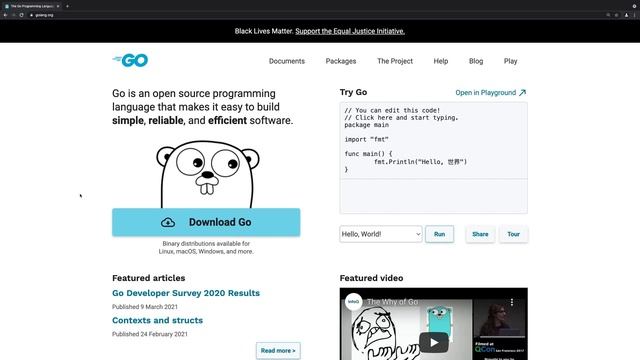Go to the Packages page
This screenshot has width=640, height=360.
click(x=341, y=61)
